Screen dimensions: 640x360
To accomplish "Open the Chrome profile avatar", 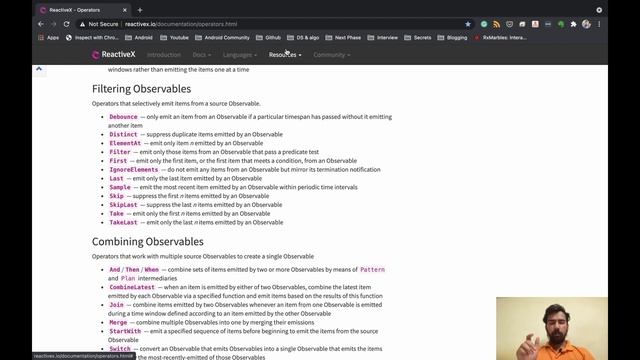I will click(586, 24).
